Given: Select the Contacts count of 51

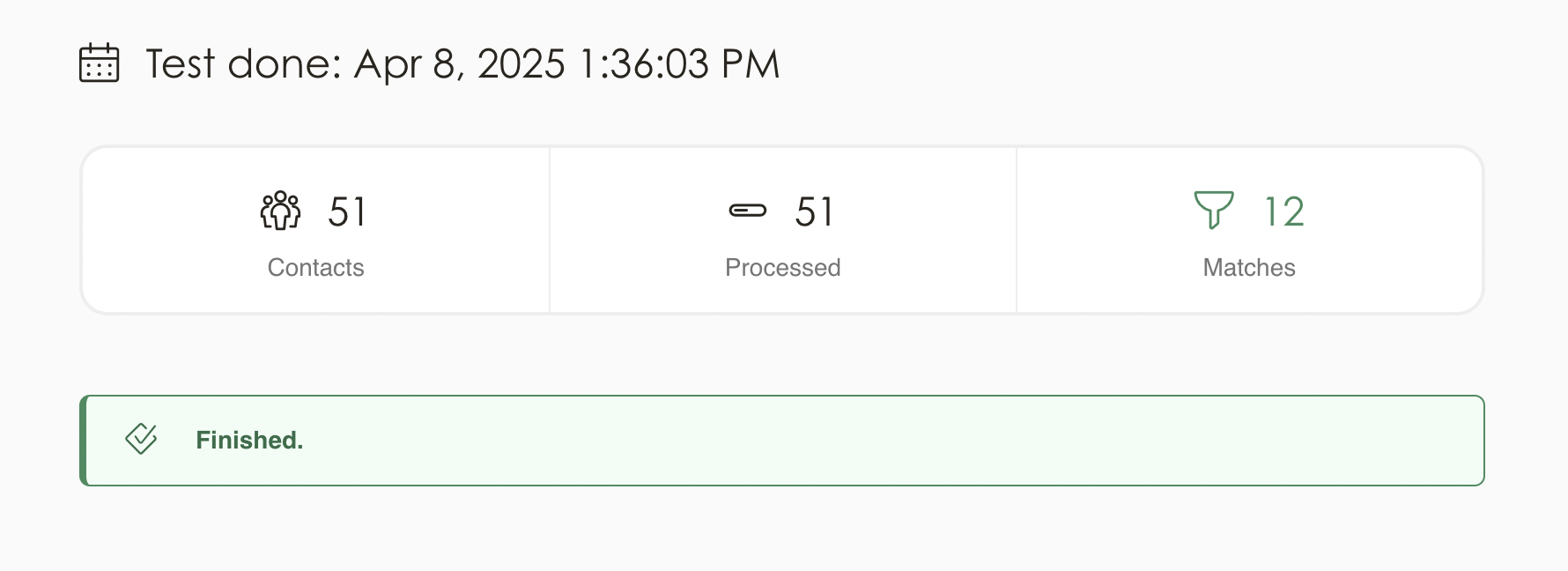Looking at the screenshot, I should [347, 211].
